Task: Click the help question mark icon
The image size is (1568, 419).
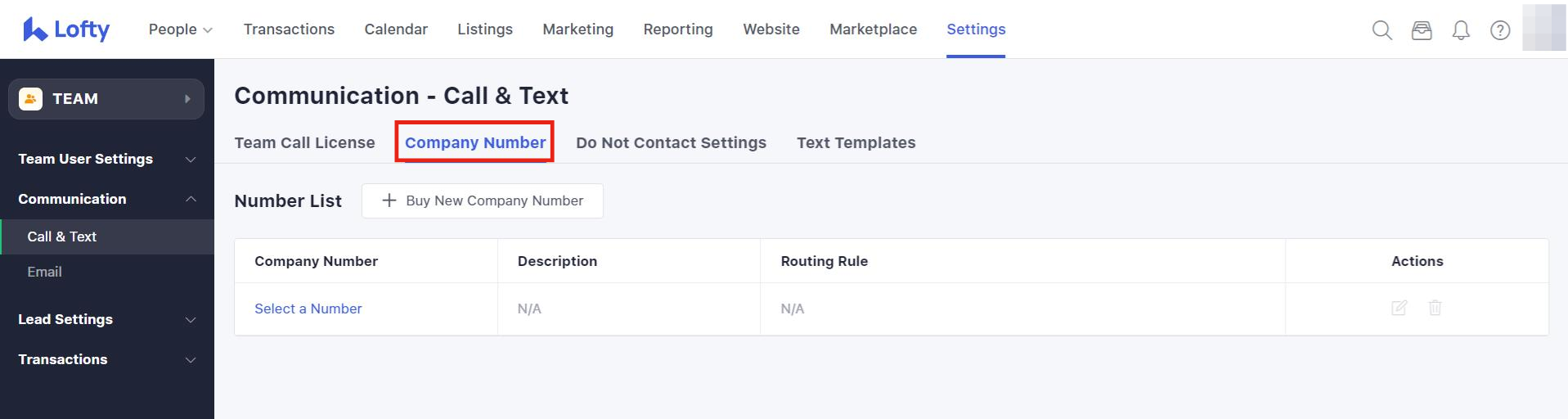Action: [x=1500, y=30]
